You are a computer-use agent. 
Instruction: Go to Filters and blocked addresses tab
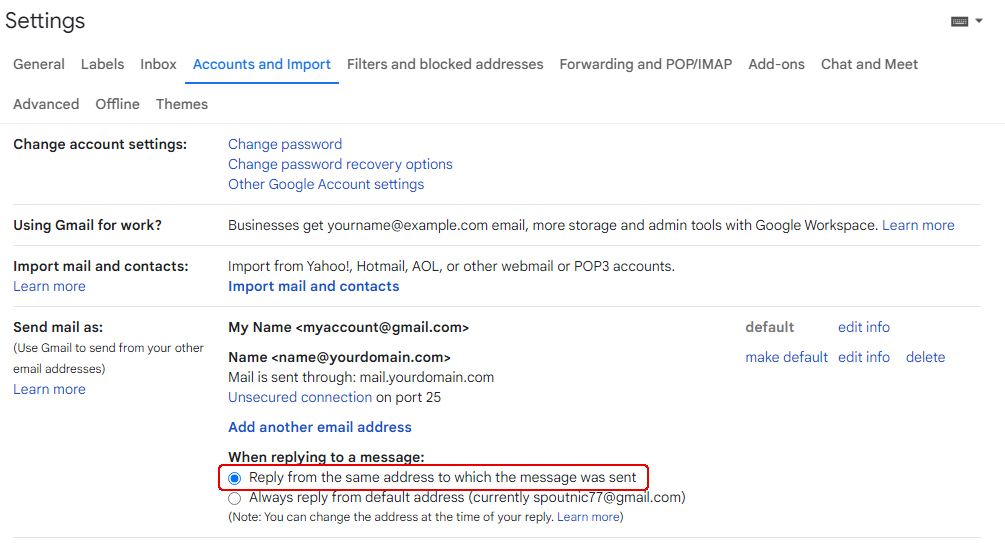click(x=445, y=64)
